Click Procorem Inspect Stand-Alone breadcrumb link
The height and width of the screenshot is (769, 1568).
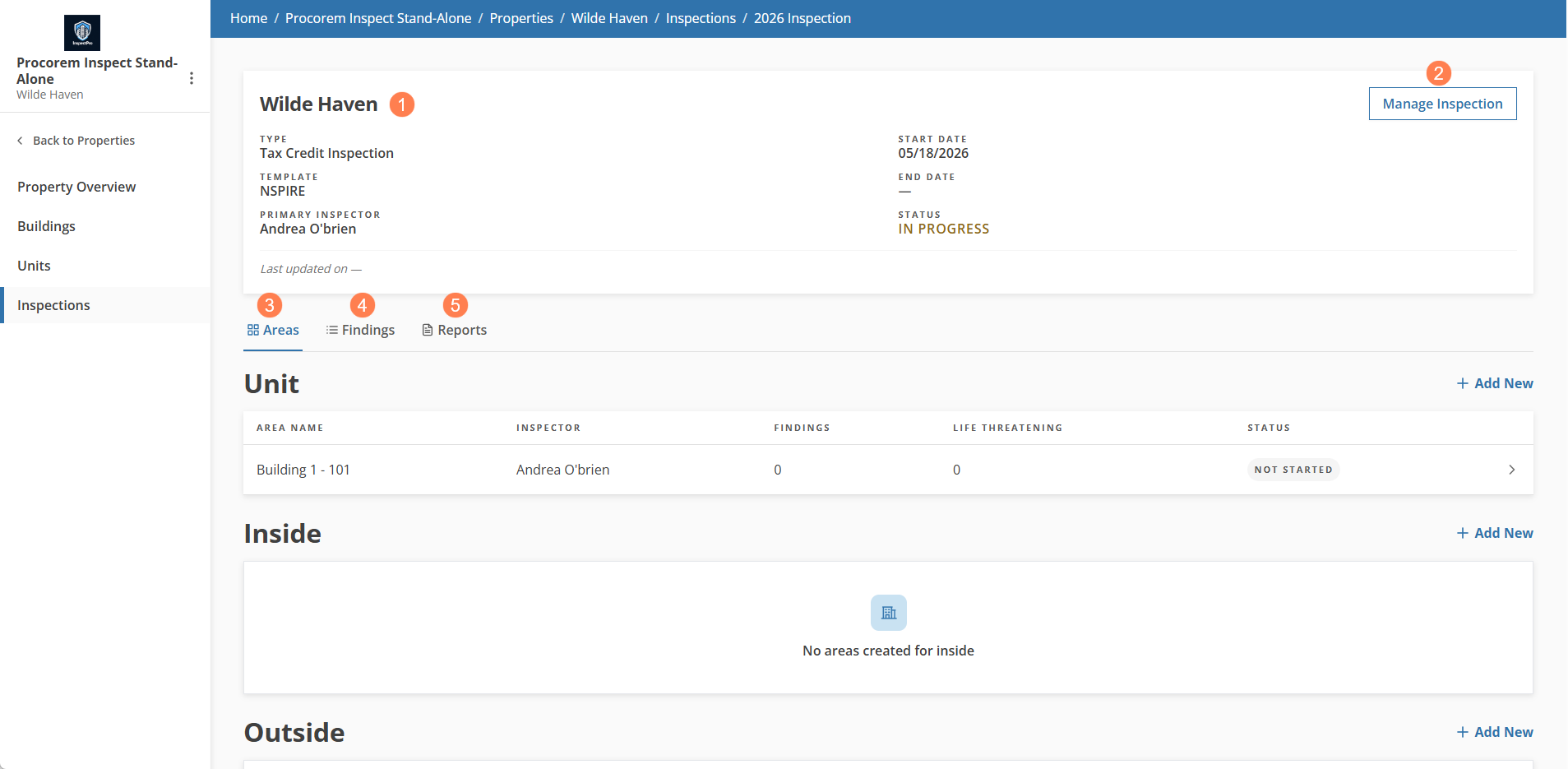378,18
